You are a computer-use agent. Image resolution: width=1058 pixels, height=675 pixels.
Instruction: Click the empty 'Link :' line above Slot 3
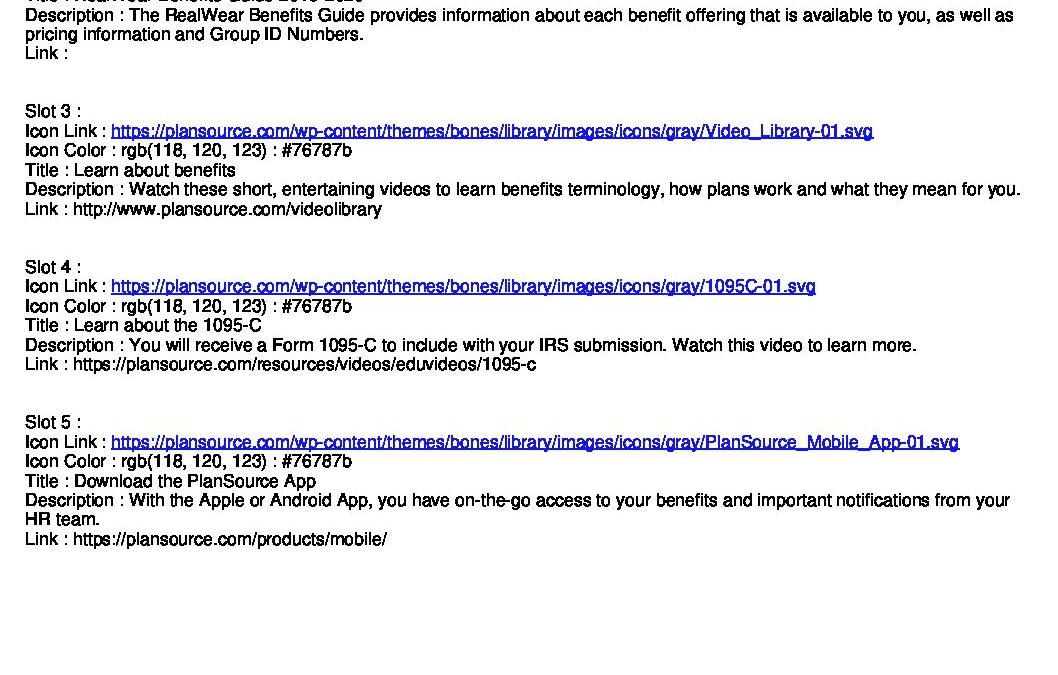47,53
